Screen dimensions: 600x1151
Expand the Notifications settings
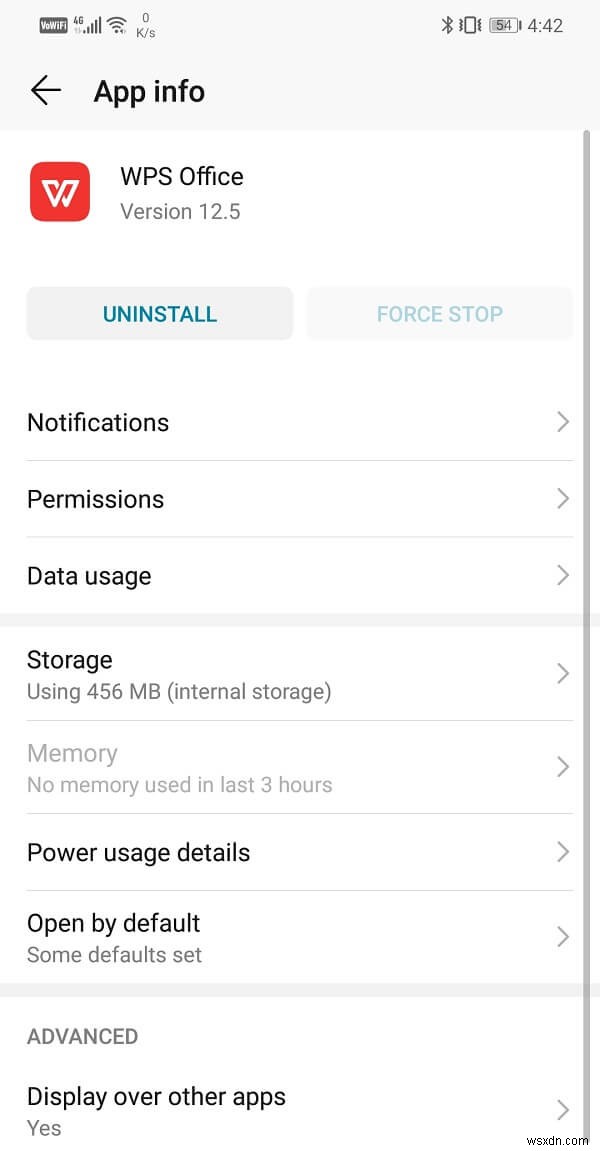click(300, 422)
